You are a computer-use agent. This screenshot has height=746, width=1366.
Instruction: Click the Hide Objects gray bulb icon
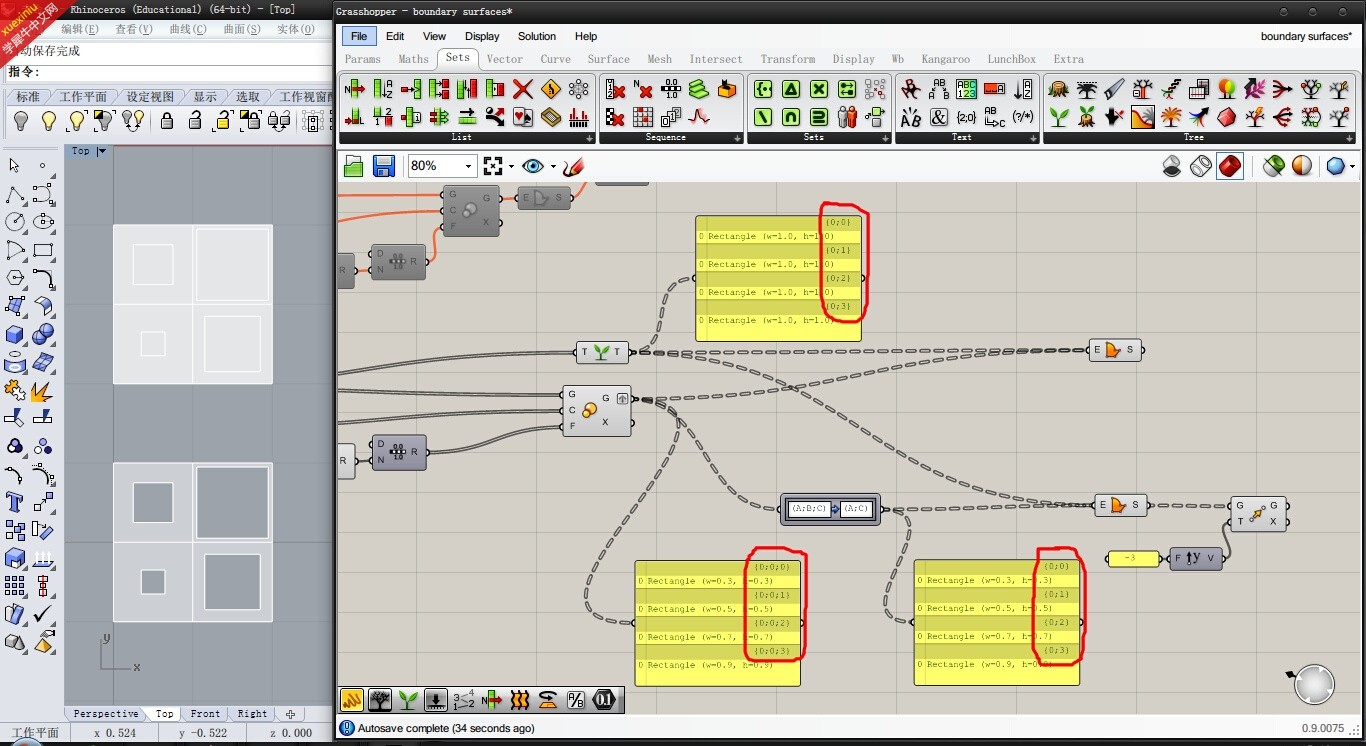tap(20, 121)
